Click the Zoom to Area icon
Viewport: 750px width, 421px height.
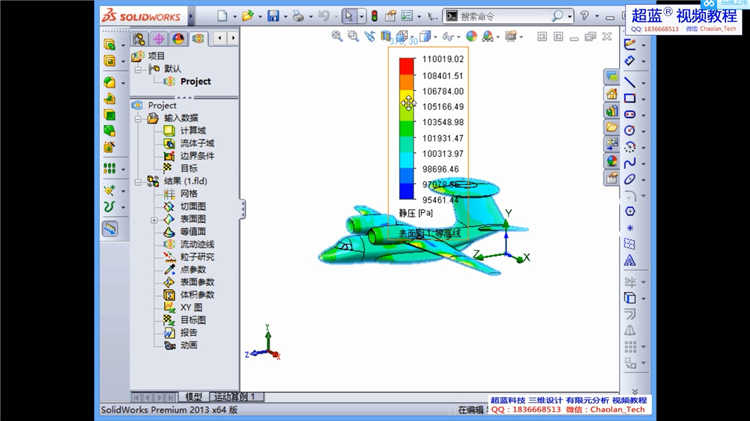click(x=353, y=36)
